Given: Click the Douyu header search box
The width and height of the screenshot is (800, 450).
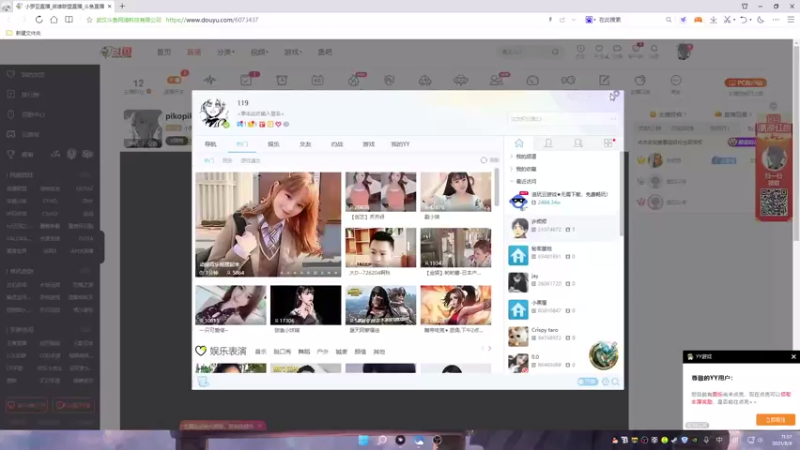Looking at the screenshot, I should point(529,52).
